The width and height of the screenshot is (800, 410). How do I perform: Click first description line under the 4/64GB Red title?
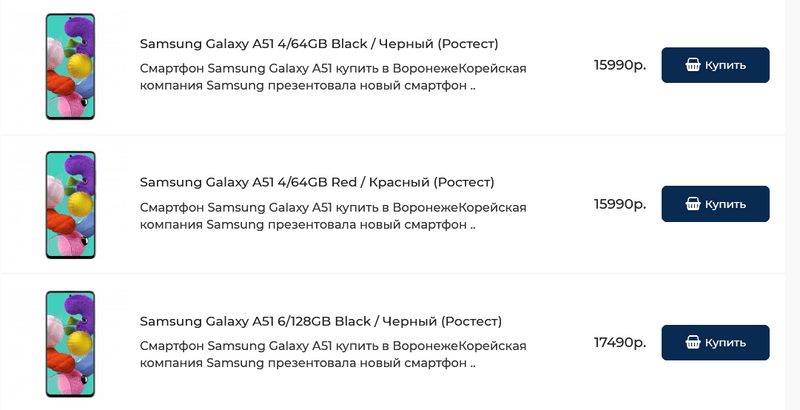coord(333,208)
